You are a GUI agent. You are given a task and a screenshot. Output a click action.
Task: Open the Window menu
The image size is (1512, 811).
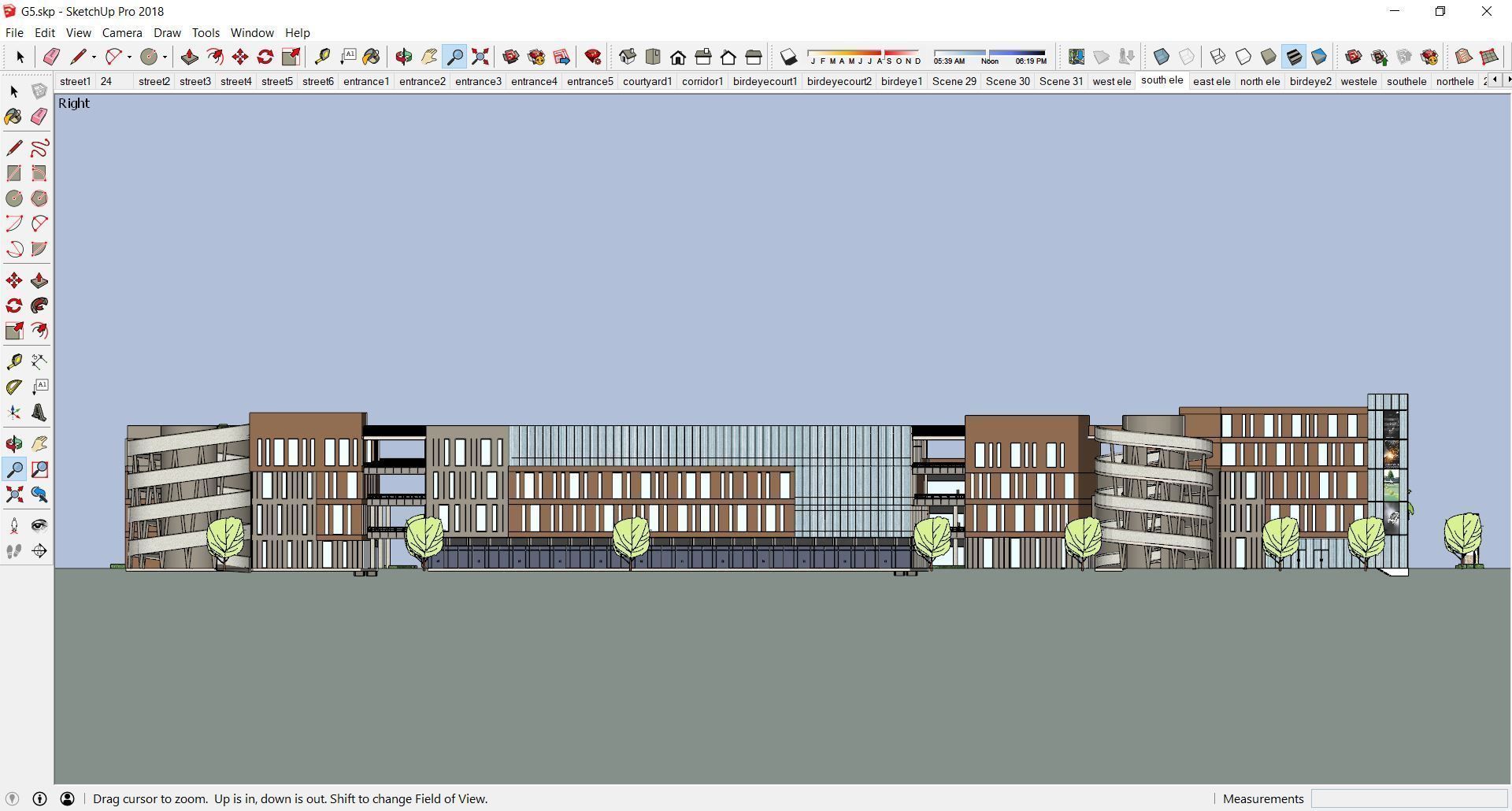point(252,33)
